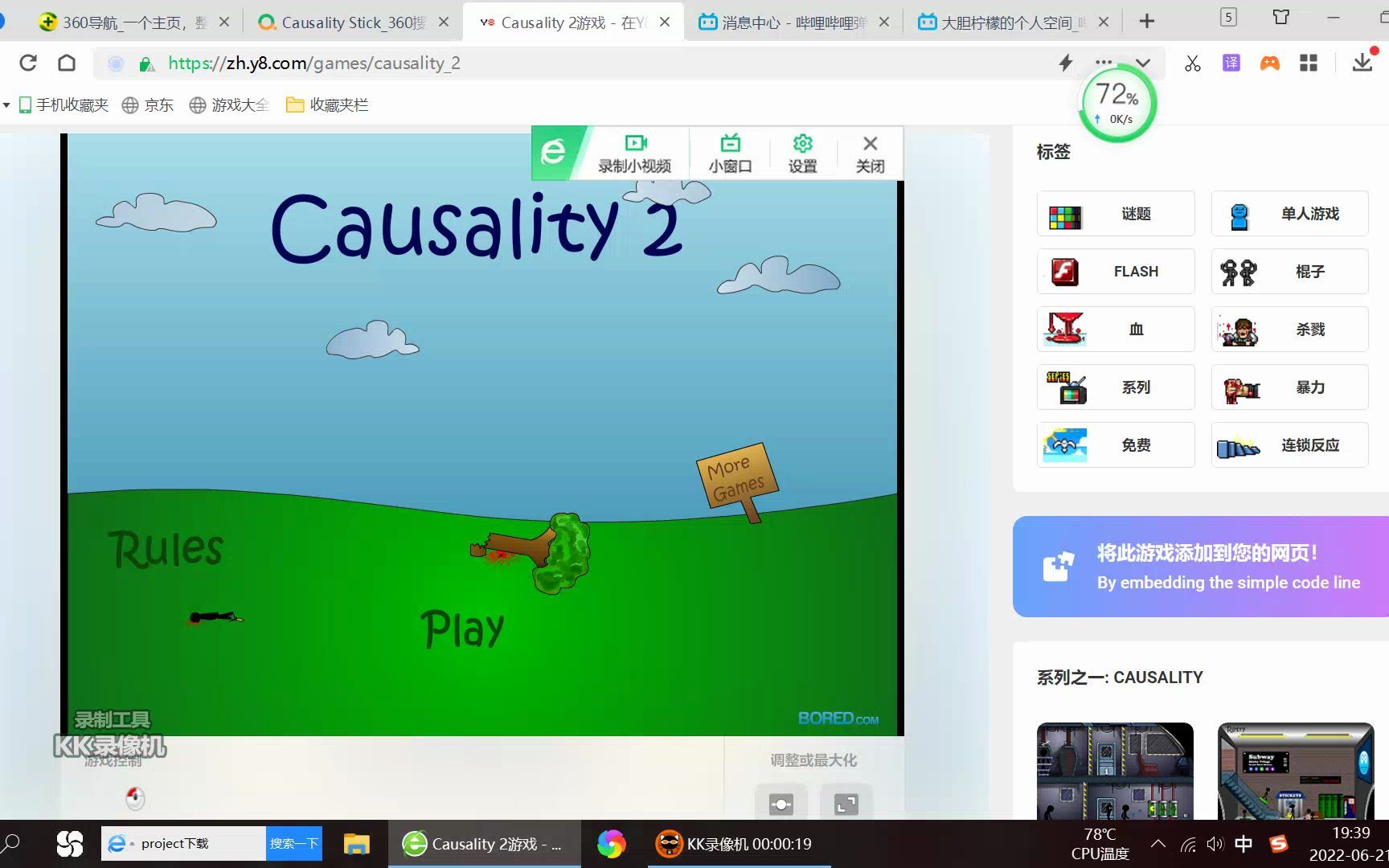Open the 收藏夹栏 bookmarks folder
This screenshot has width=1389, height=868.
coord(327,104)
